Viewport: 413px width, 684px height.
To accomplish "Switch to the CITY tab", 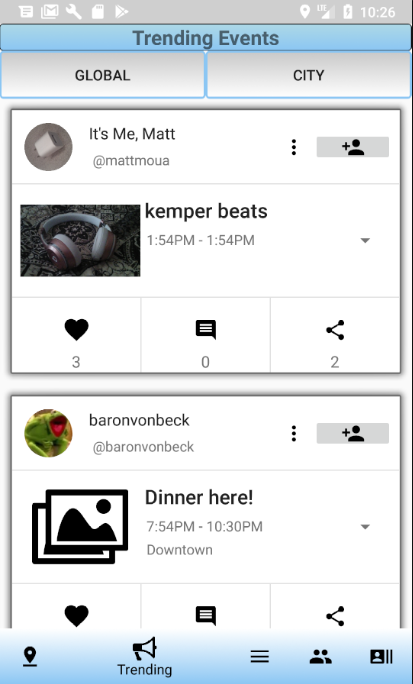I will pyautogui.click(x=308, y=75).
